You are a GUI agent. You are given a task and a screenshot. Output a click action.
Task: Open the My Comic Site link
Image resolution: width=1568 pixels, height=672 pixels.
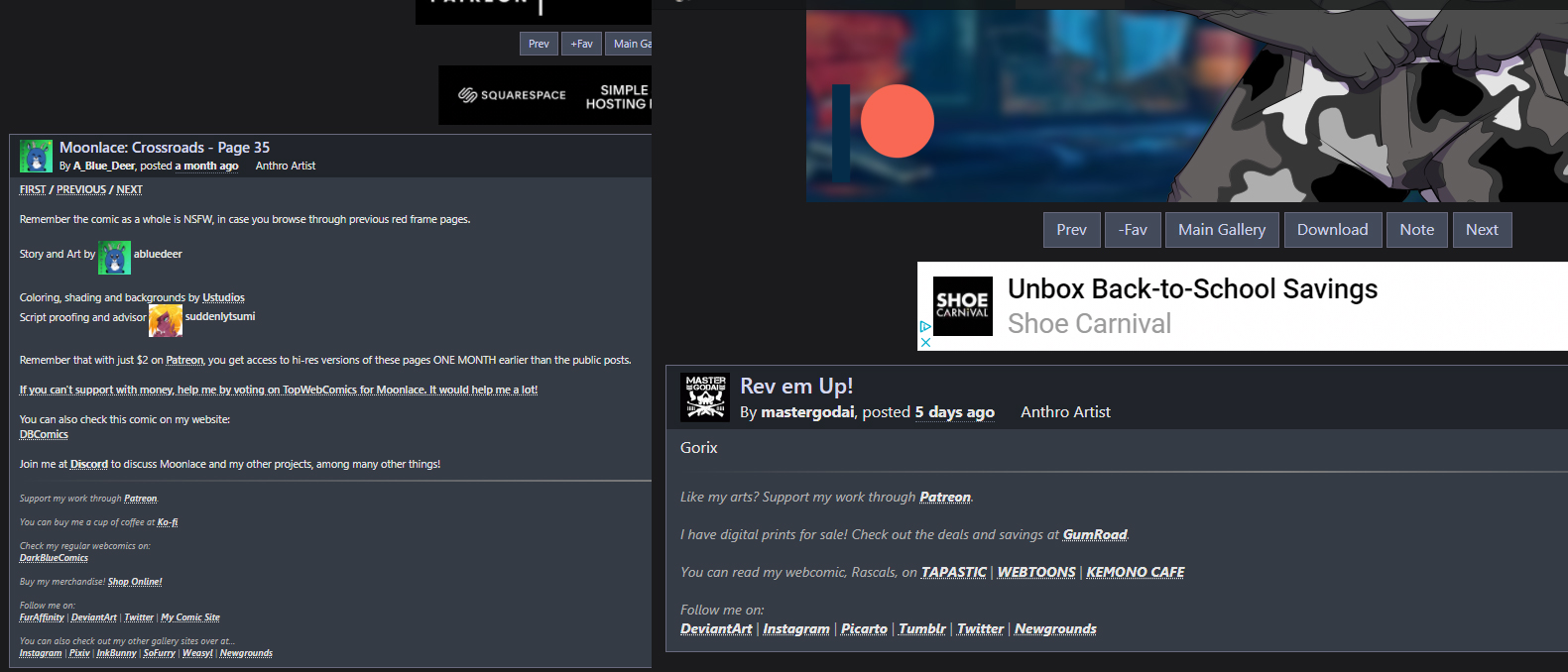[x=190, y=617]
